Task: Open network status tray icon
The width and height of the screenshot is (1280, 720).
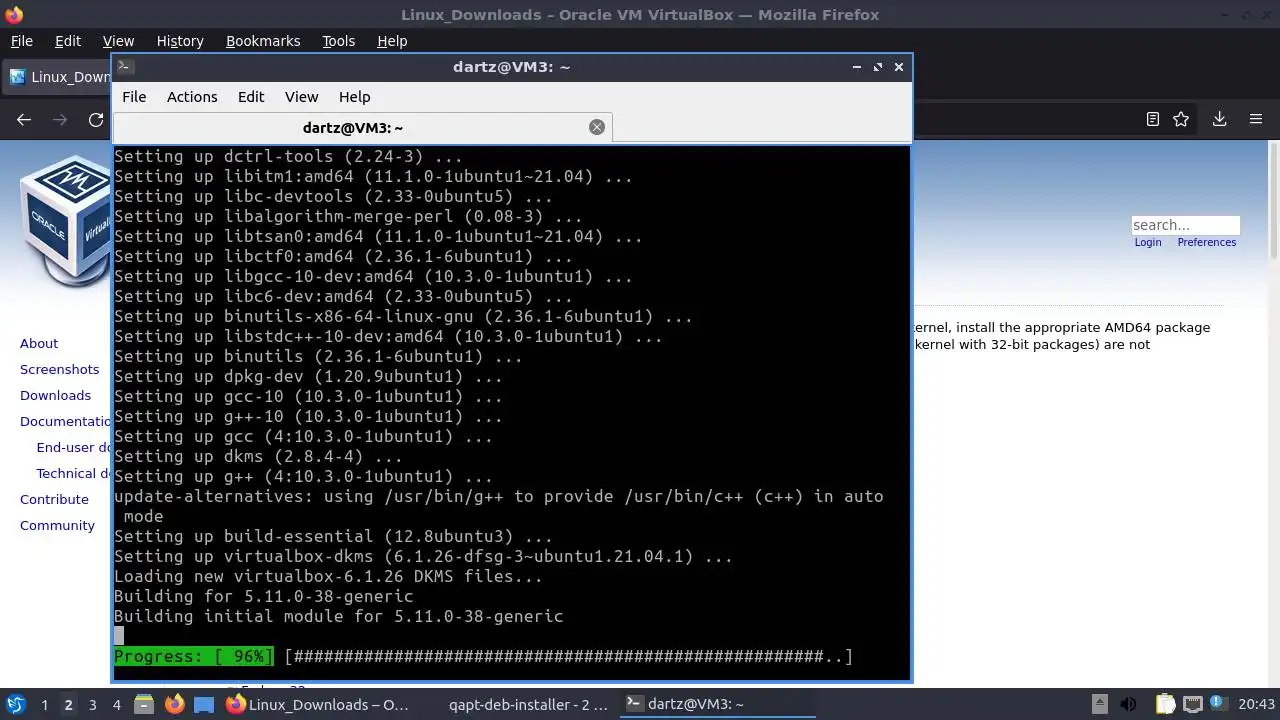Action: tap(1192, 704)
